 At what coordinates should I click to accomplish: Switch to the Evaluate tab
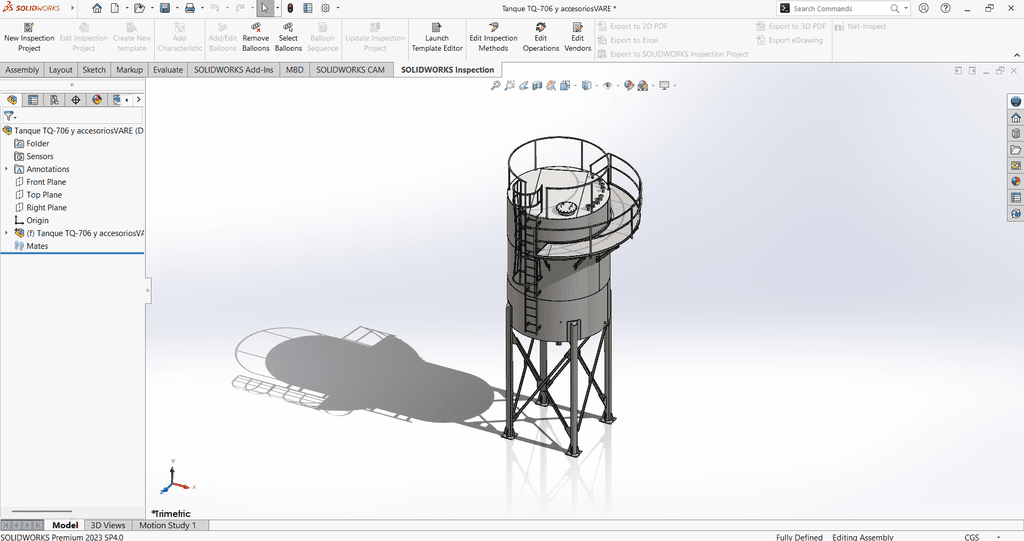(x=167, y=70)
